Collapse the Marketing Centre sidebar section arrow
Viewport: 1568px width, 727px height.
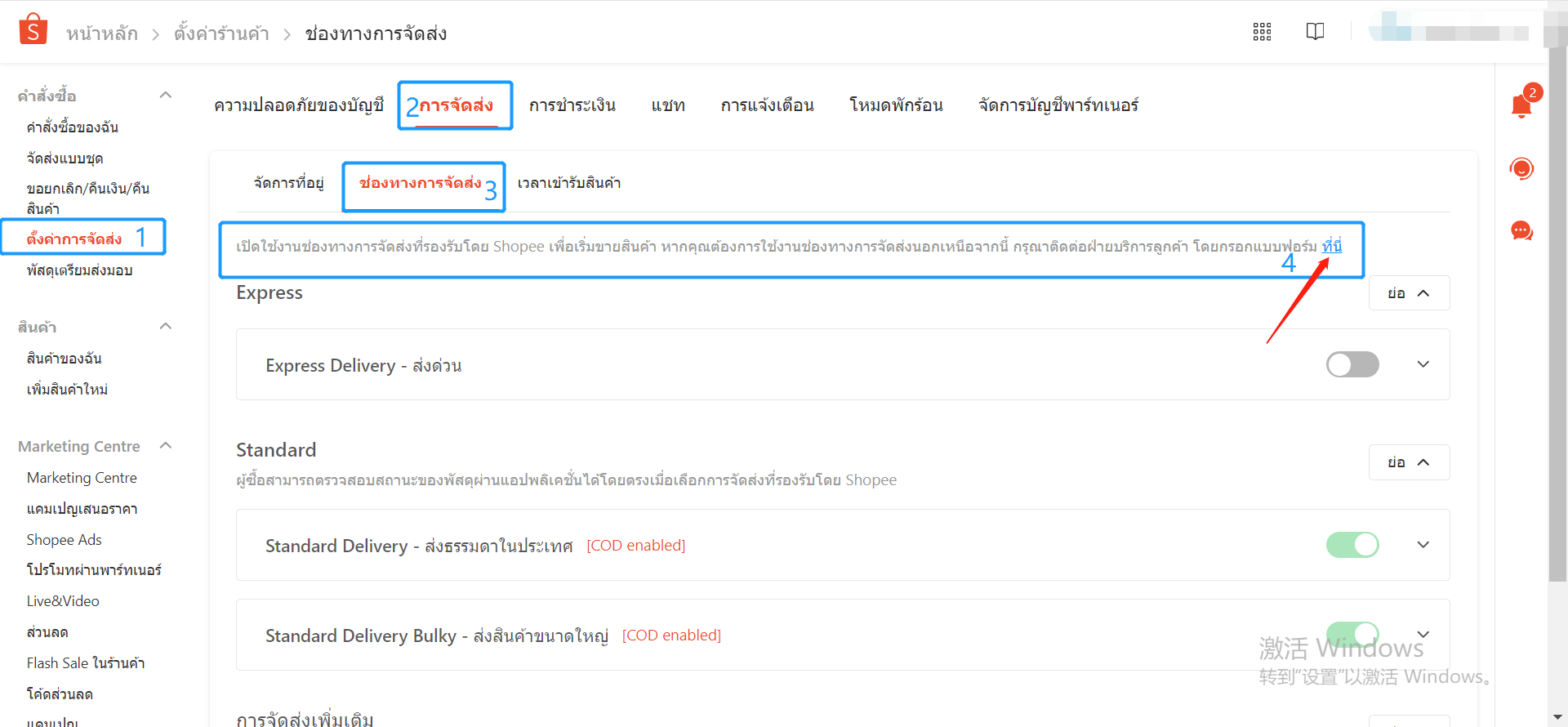(x=166, y=446)
